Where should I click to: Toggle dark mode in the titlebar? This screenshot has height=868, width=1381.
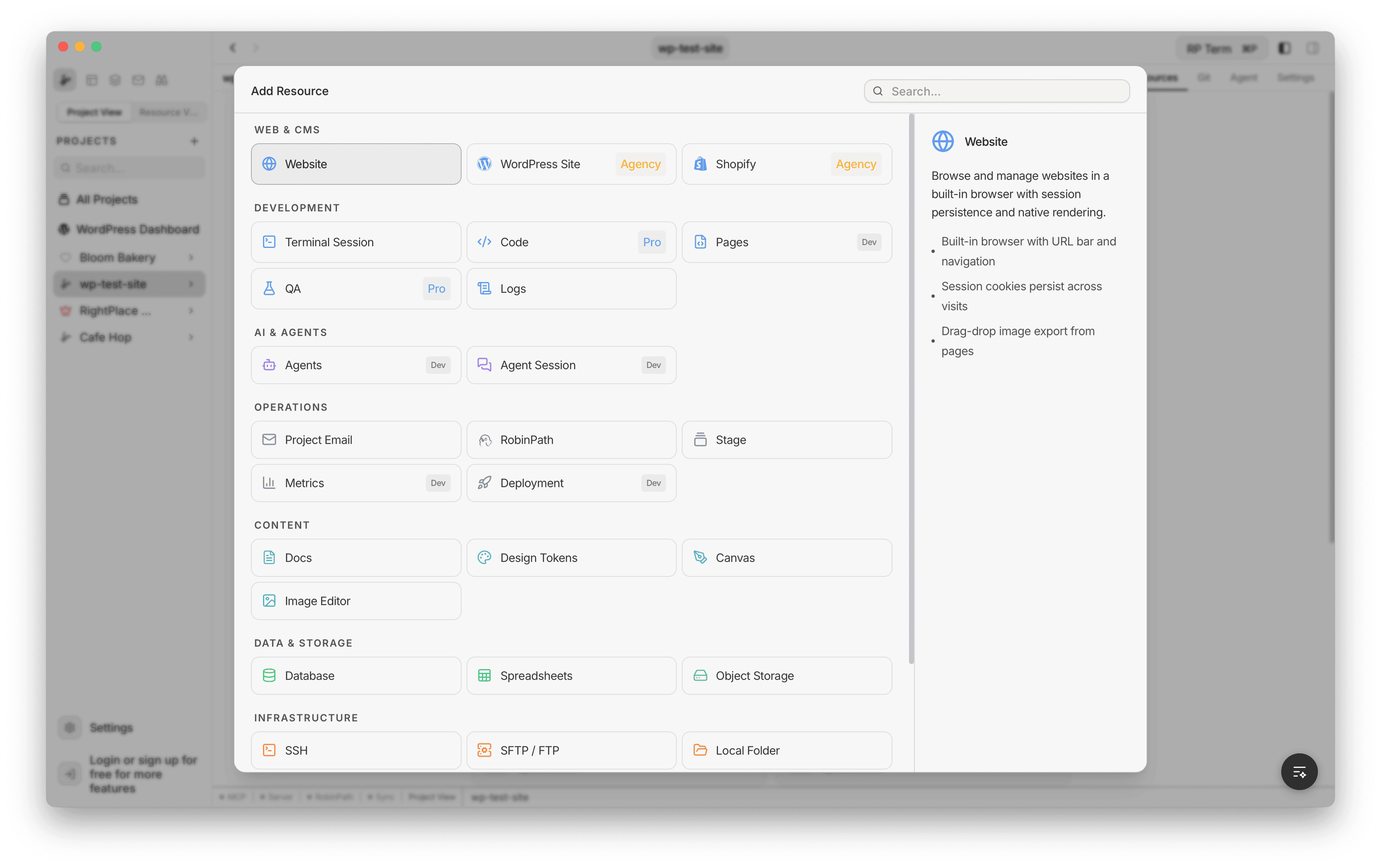tap(1285, 48)
